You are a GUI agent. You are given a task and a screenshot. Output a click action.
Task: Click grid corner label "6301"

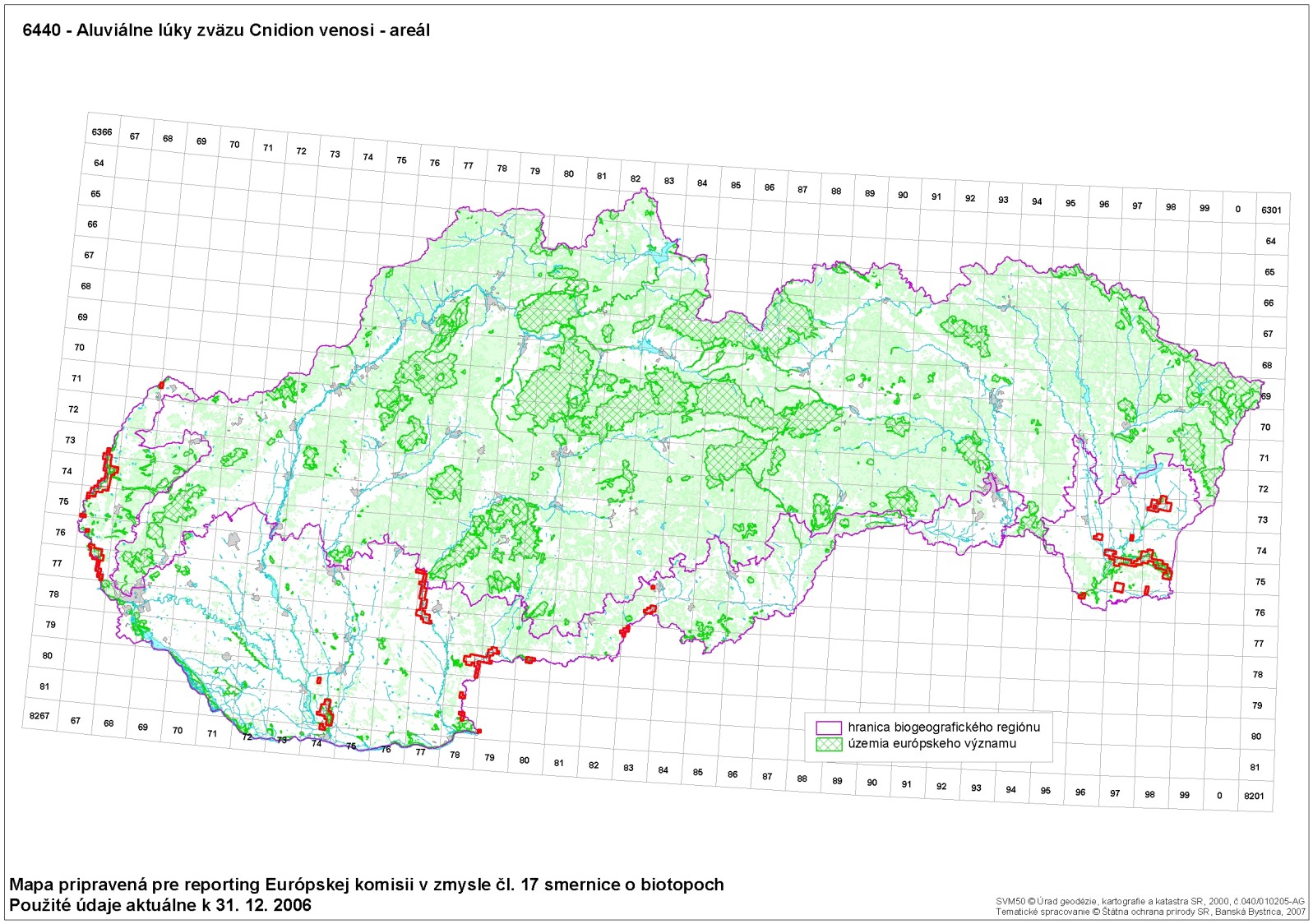[1271, 210]
